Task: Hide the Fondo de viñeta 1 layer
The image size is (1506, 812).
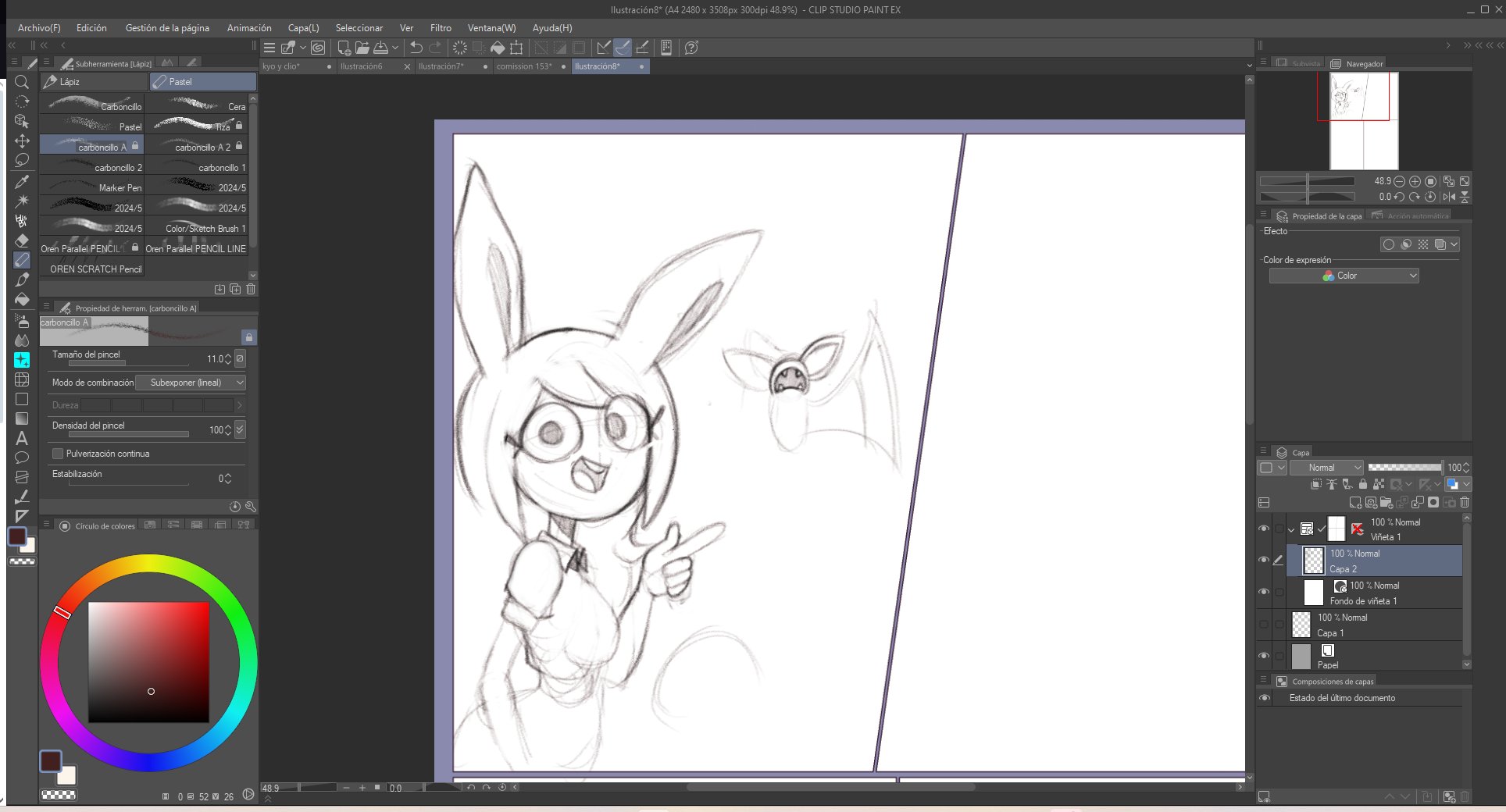Action: 1264,592
